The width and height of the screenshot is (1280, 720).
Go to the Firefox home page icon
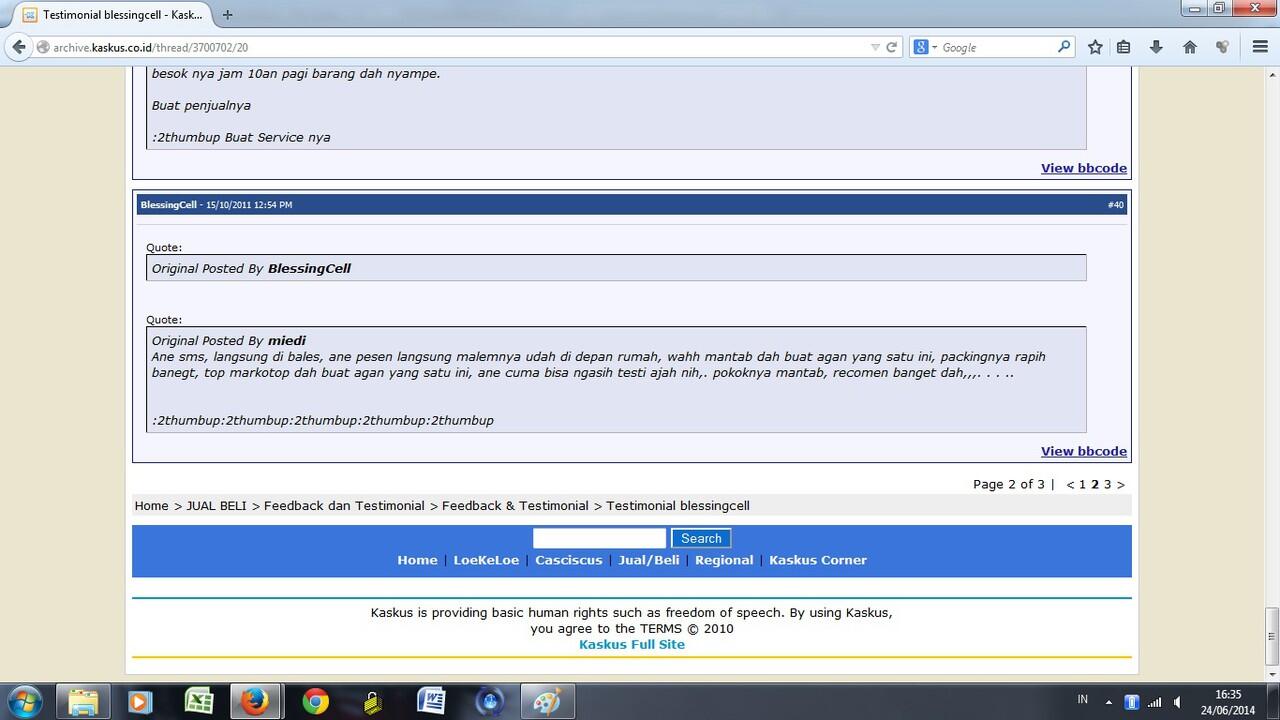click(1190, 47)
